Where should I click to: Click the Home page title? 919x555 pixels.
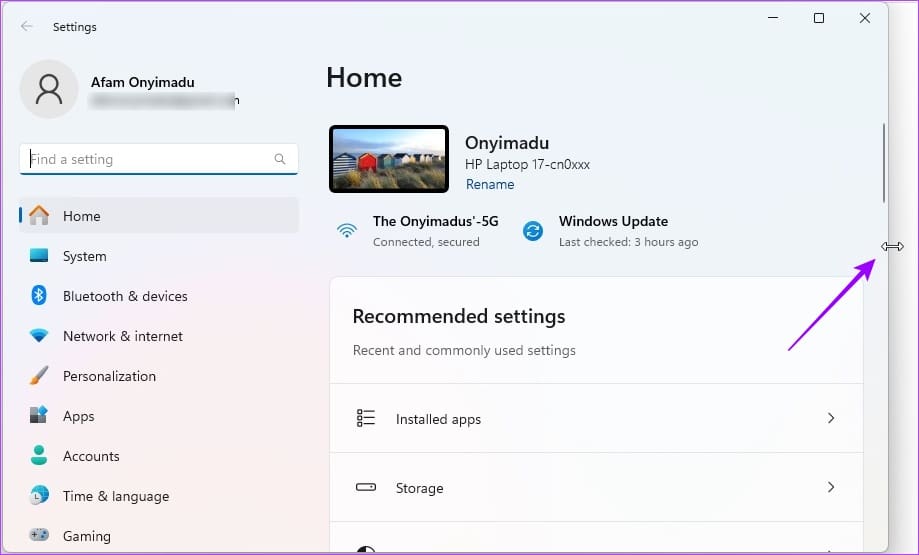click(x=364, y=77)
